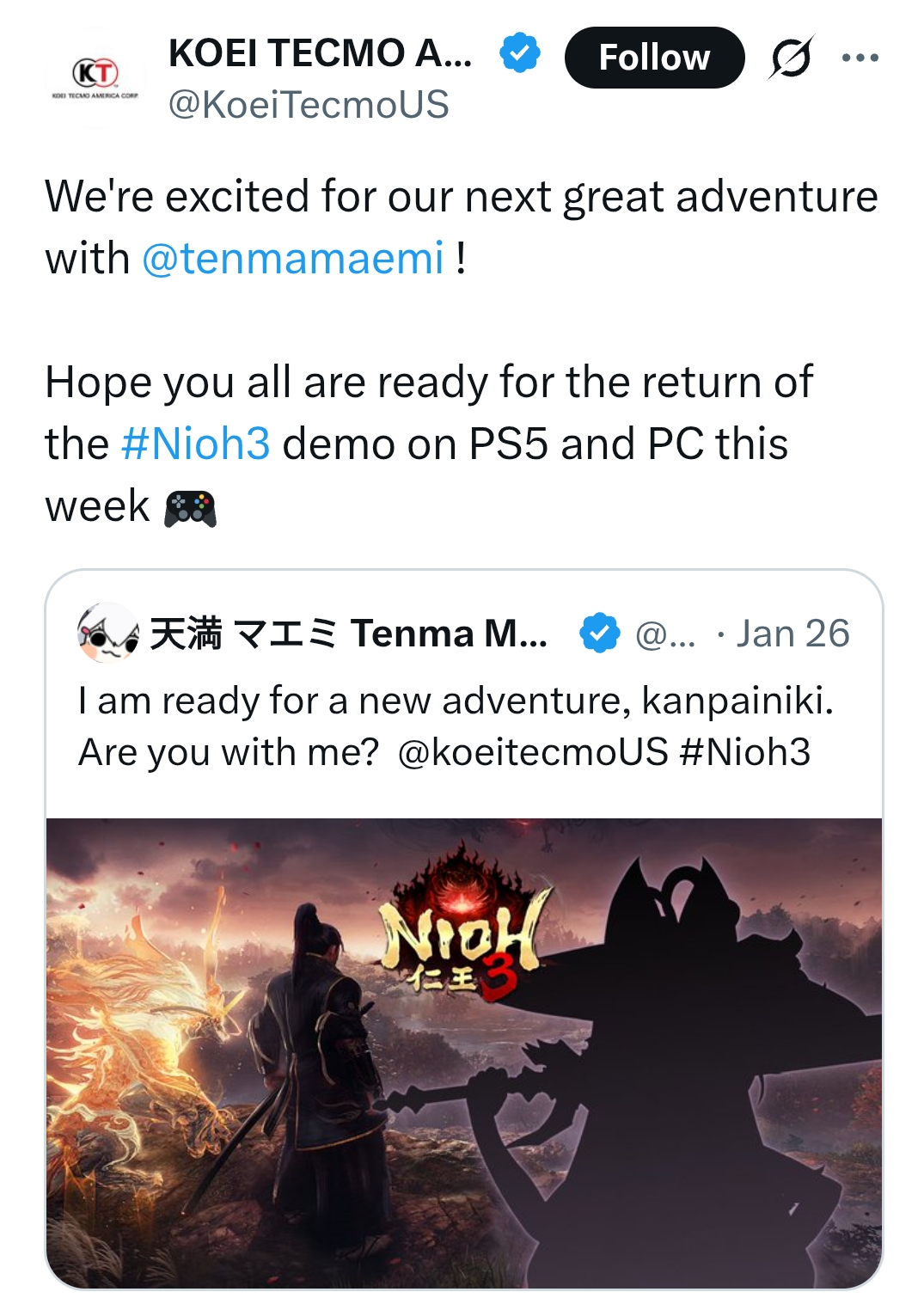Open the @KoeiTecmoUS handle
Viewport: 924px width, 1298px height.
point(309,105)
